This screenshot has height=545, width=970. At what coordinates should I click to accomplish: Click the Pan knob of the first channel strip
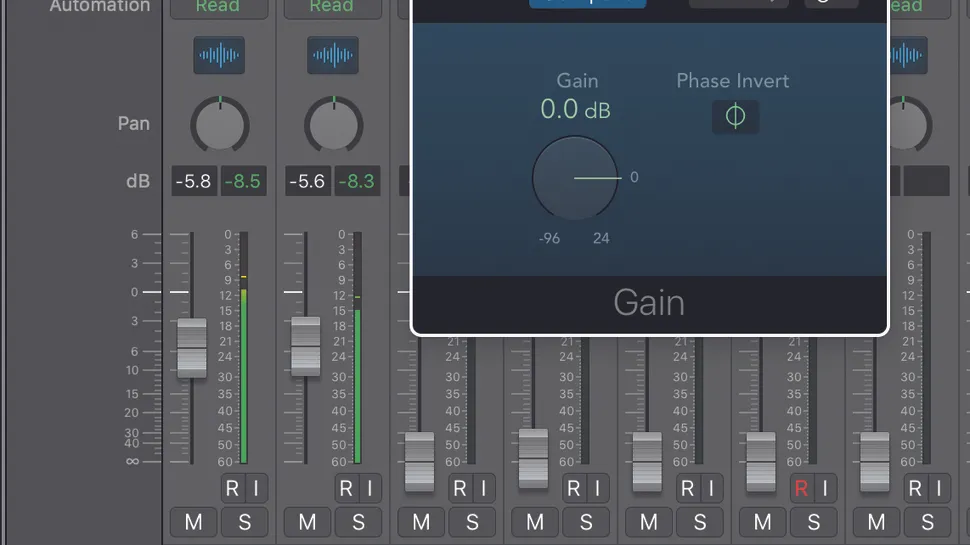click(220, 126)
